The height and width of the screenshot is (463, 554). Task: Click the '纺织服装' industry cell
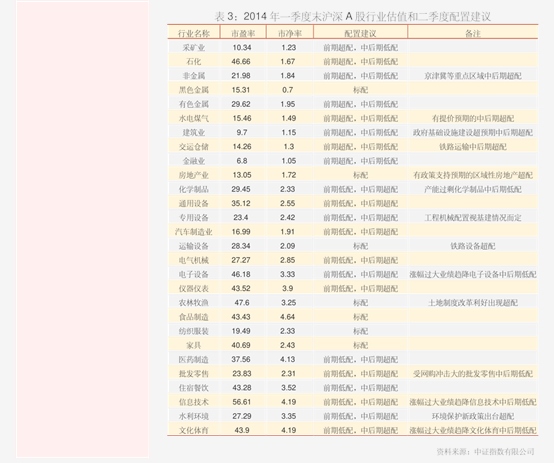[x=194, y=331]
